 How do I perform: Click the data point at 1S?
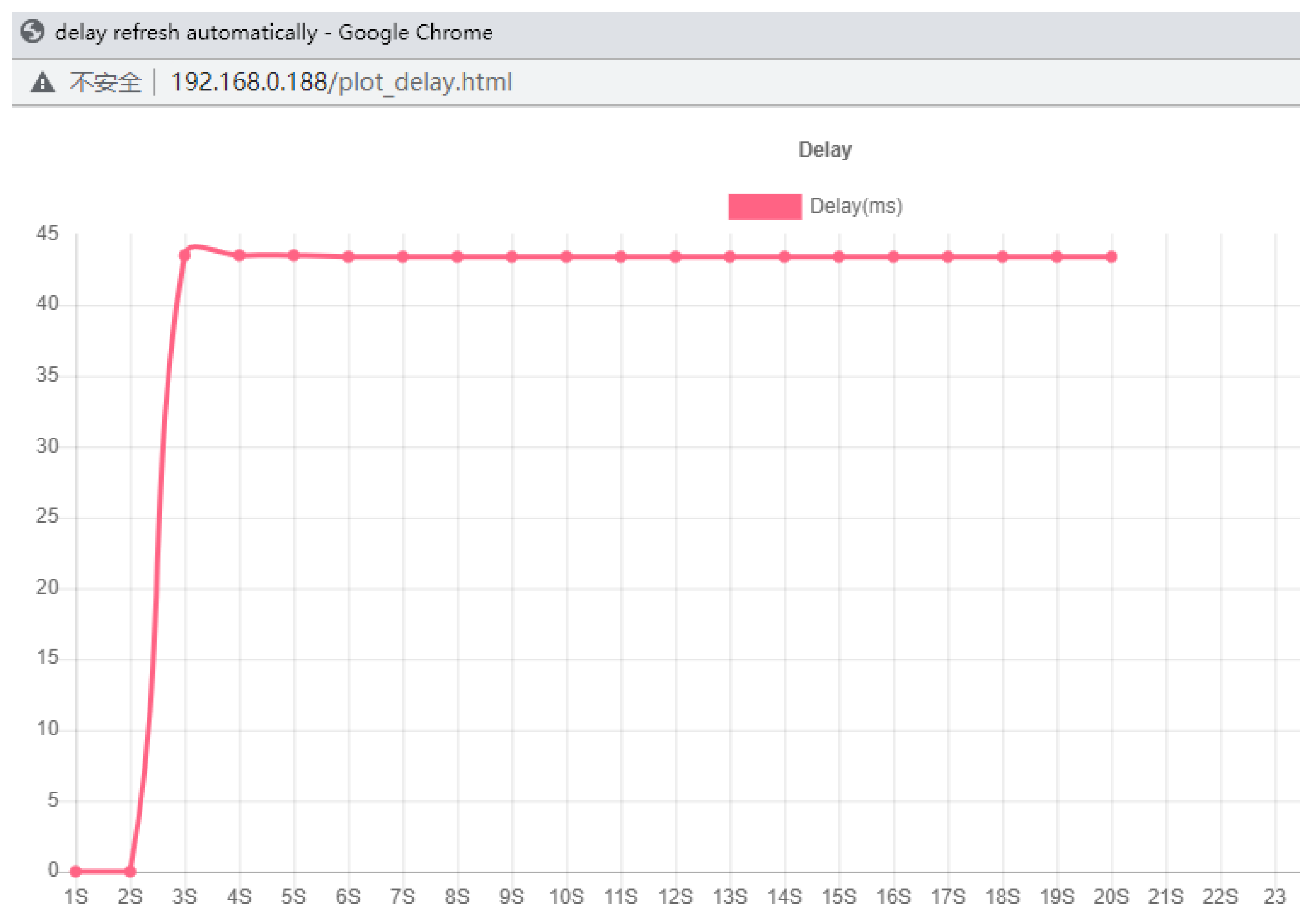pyautogui.click(x=76, y=871)
